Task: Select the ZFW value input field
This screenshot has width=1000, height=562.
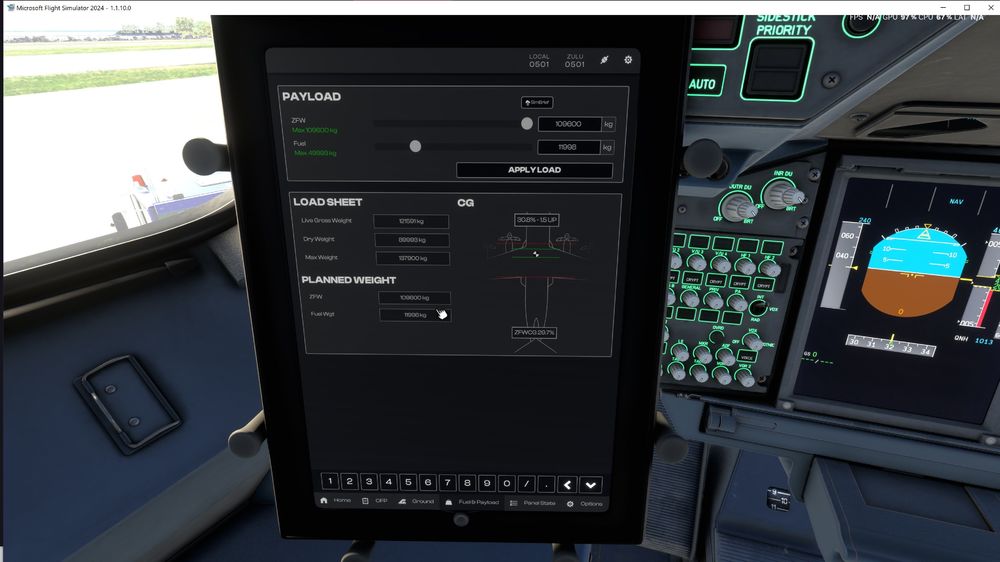Action: tap(569, 125)
